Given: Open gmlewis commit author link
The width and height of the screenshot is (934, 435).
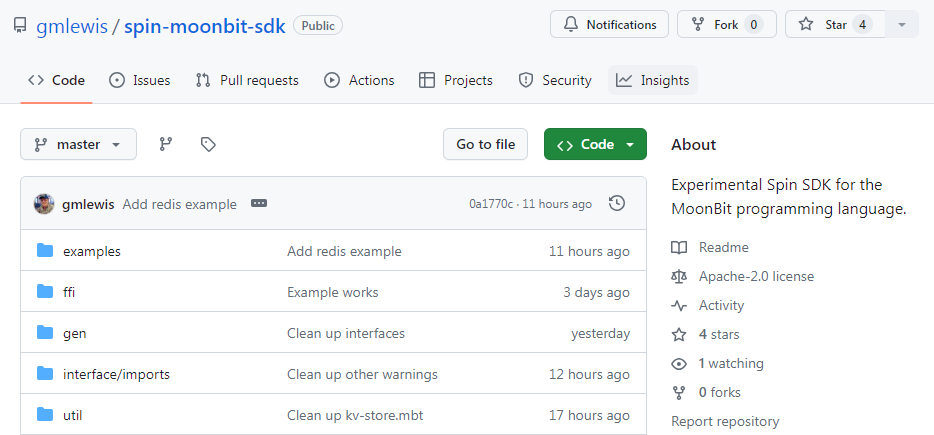Looking at the screenshot, I should (88, 204).
